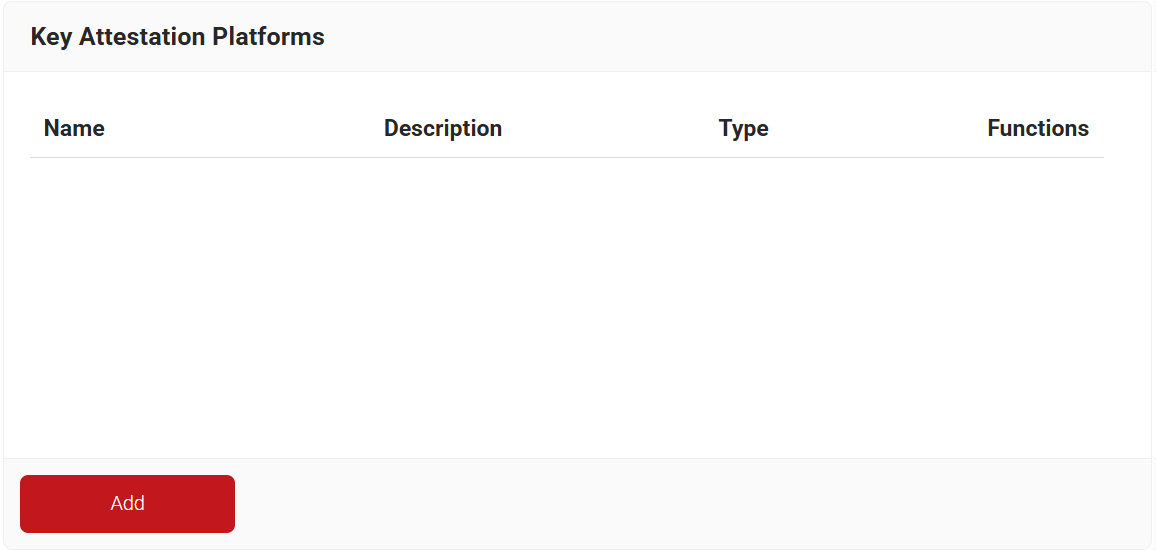Click blank space between Description and Type

point(610,128)
